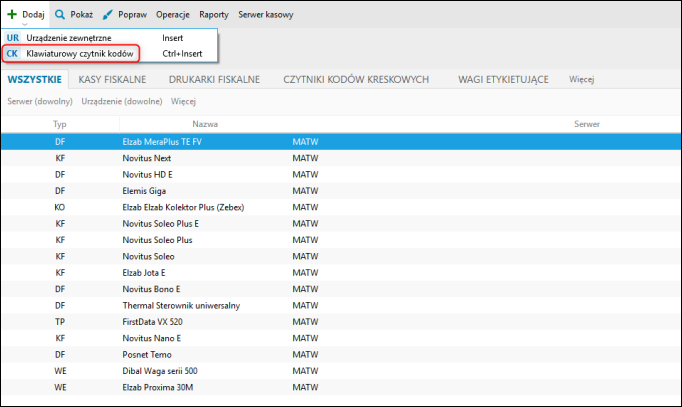The image size is (682, 407).
Task: Open the Urządzenie (dowolne) filter dropdown
Action: coord(120,101)
